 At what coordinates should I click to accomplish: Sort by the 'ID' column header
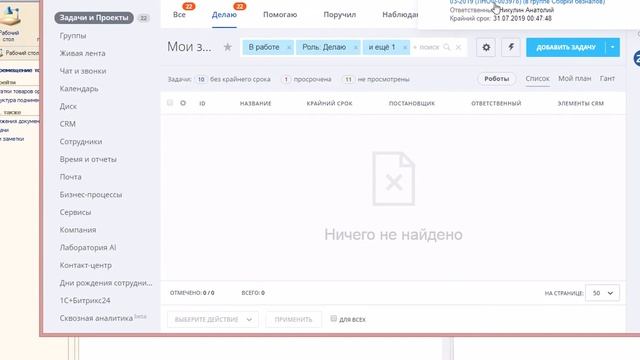tap(202, 104)
